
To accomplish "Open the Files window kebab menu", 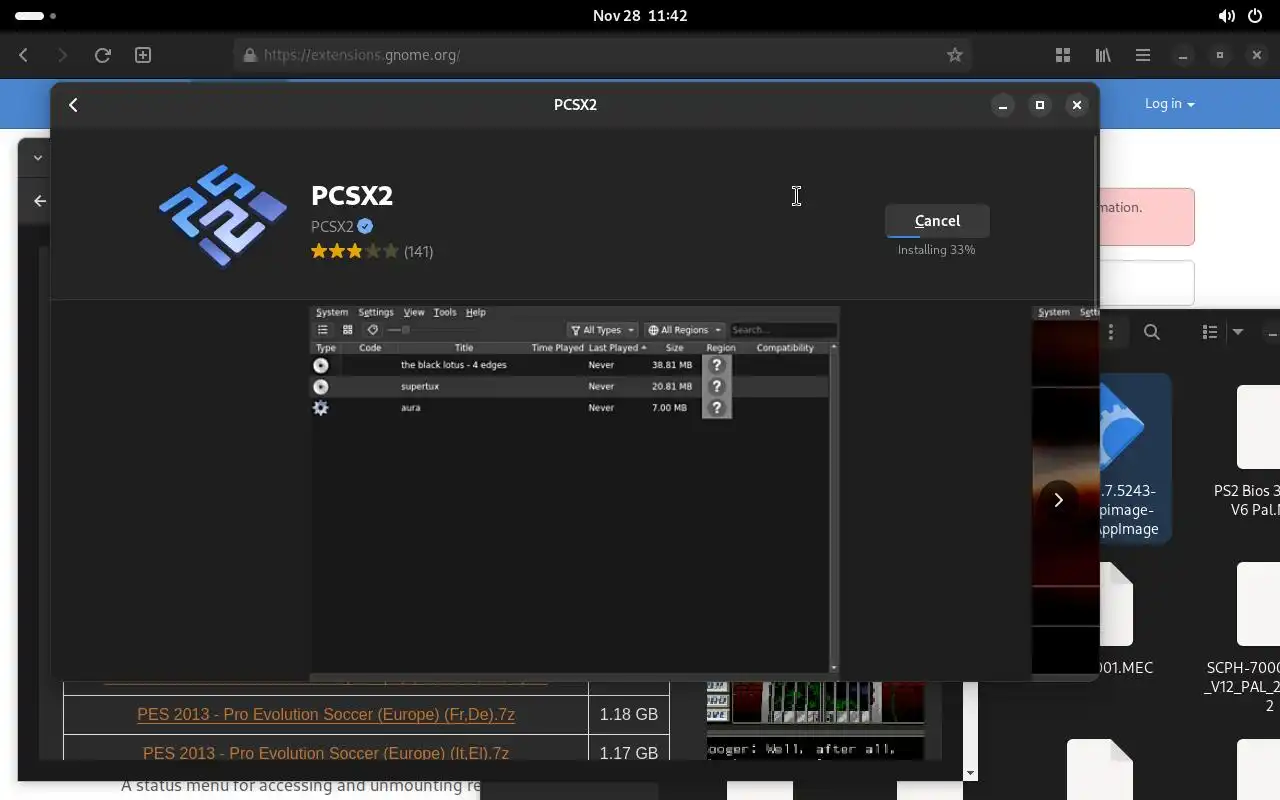I will 1111,332.
